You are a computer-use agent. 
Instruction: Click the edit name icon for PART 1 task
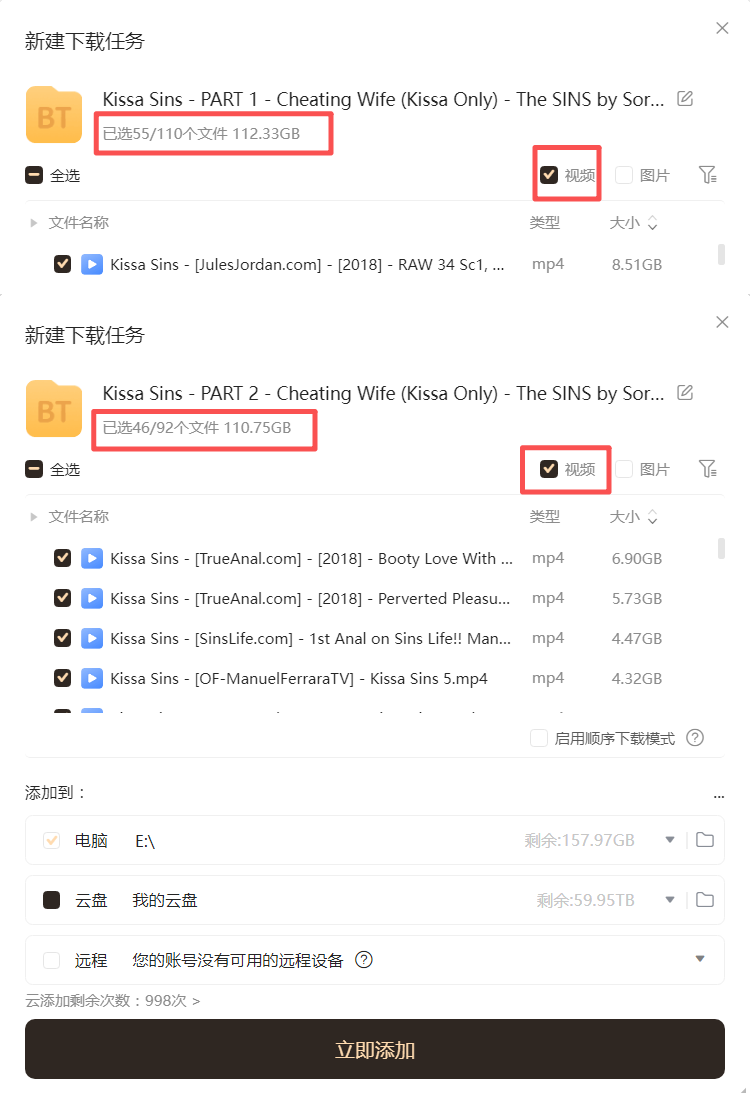[x=685, y=98]
